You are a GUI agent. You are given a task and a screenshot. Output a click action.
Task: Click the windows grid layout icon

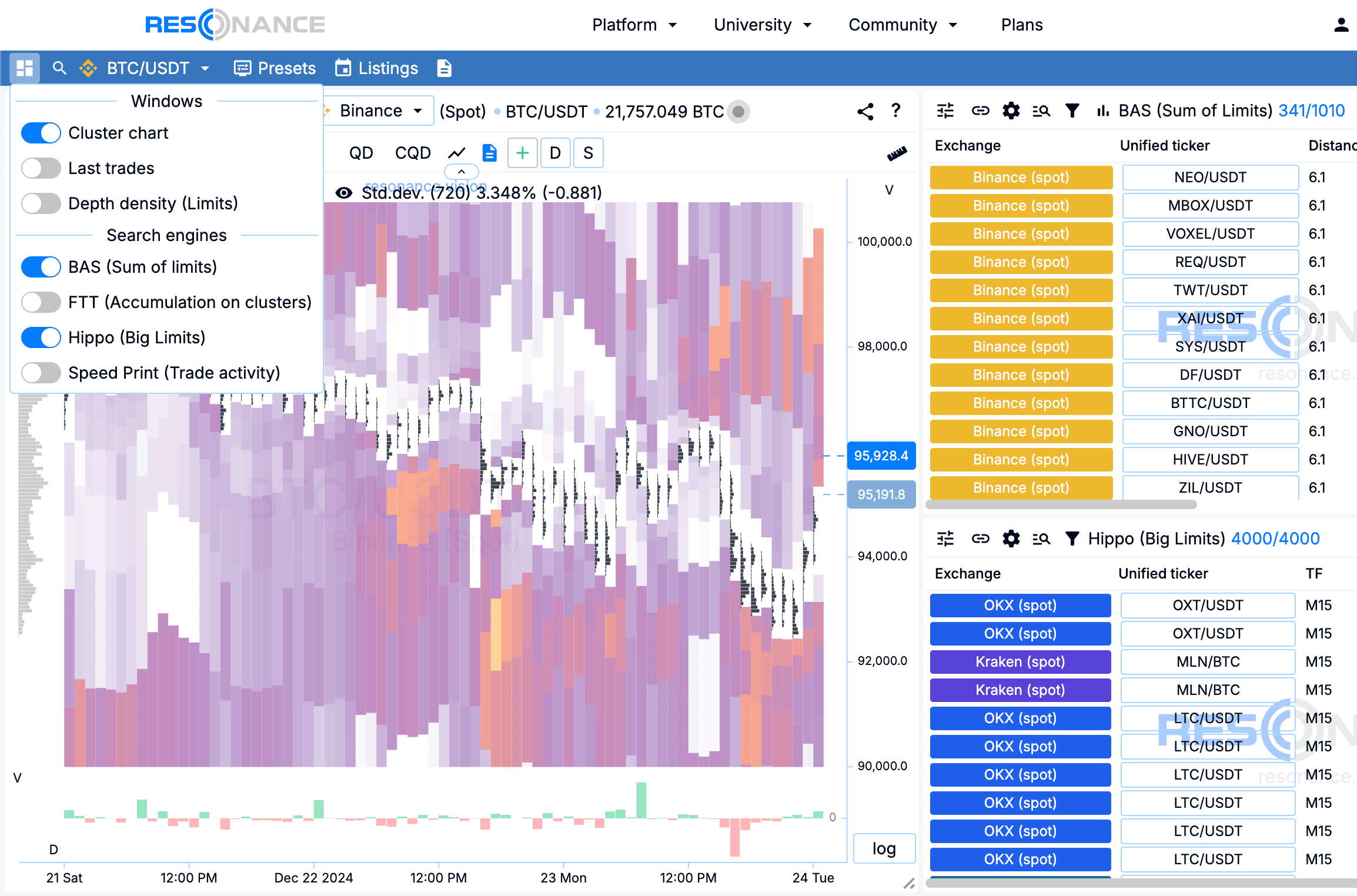pos(24,68)
